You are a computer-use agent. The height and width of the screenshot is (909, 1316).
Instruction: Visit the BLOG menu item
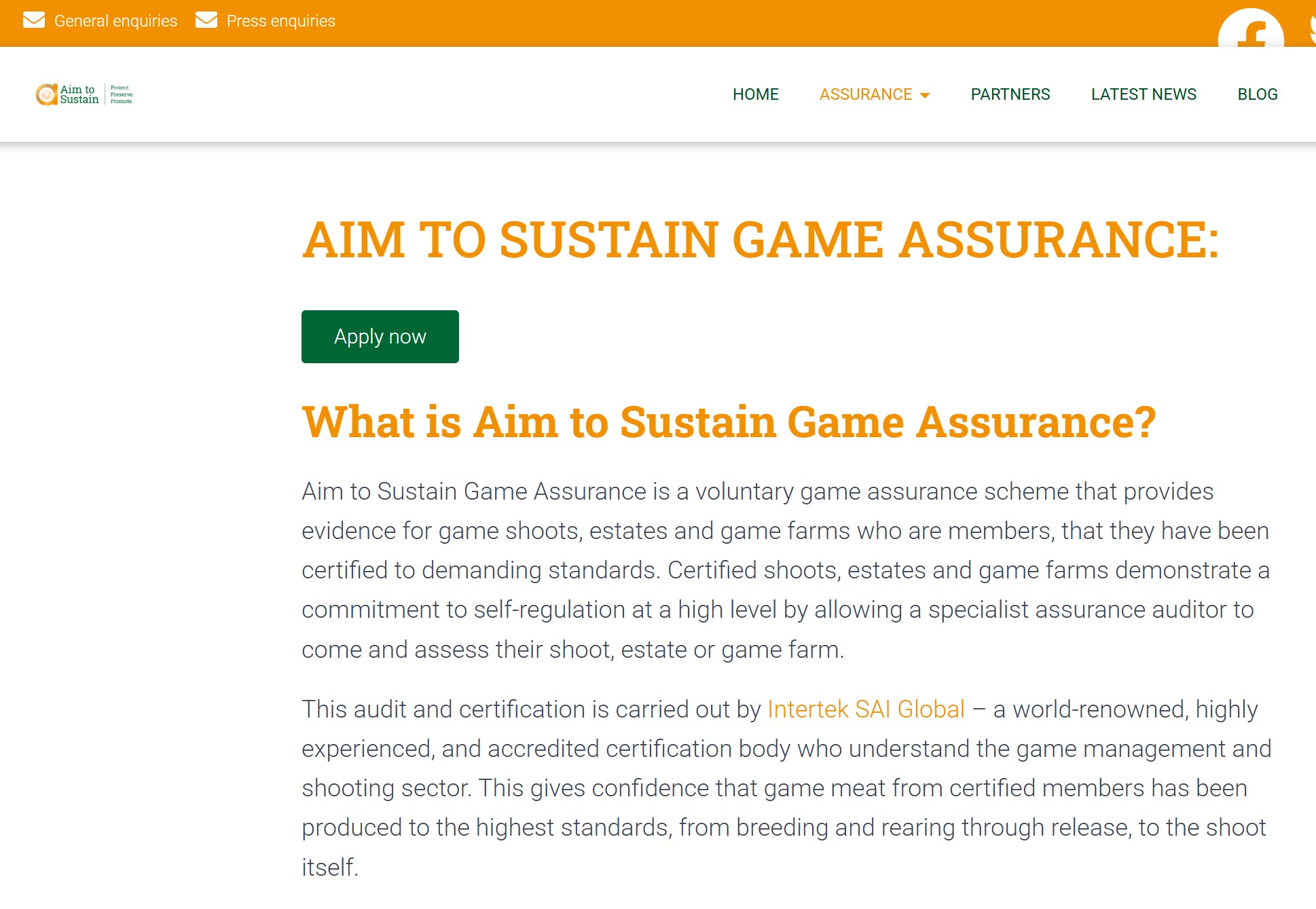[x=1257, y=94]
